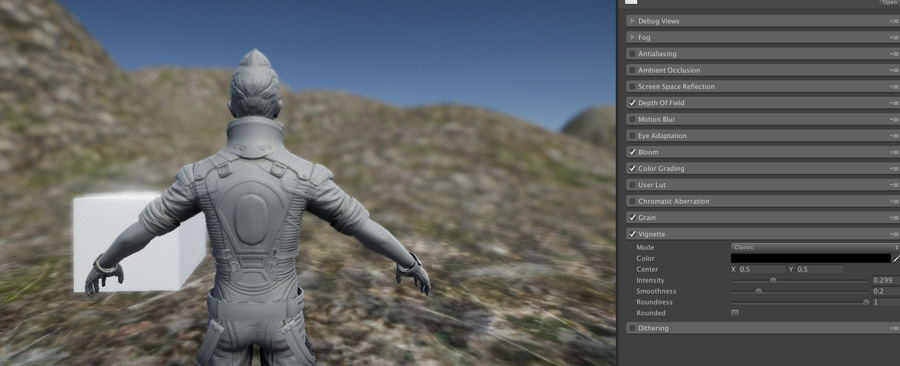Open the Vignette section options menu icon
The width and height of the screenshot is (900, 366).
(x=895, y=235)
